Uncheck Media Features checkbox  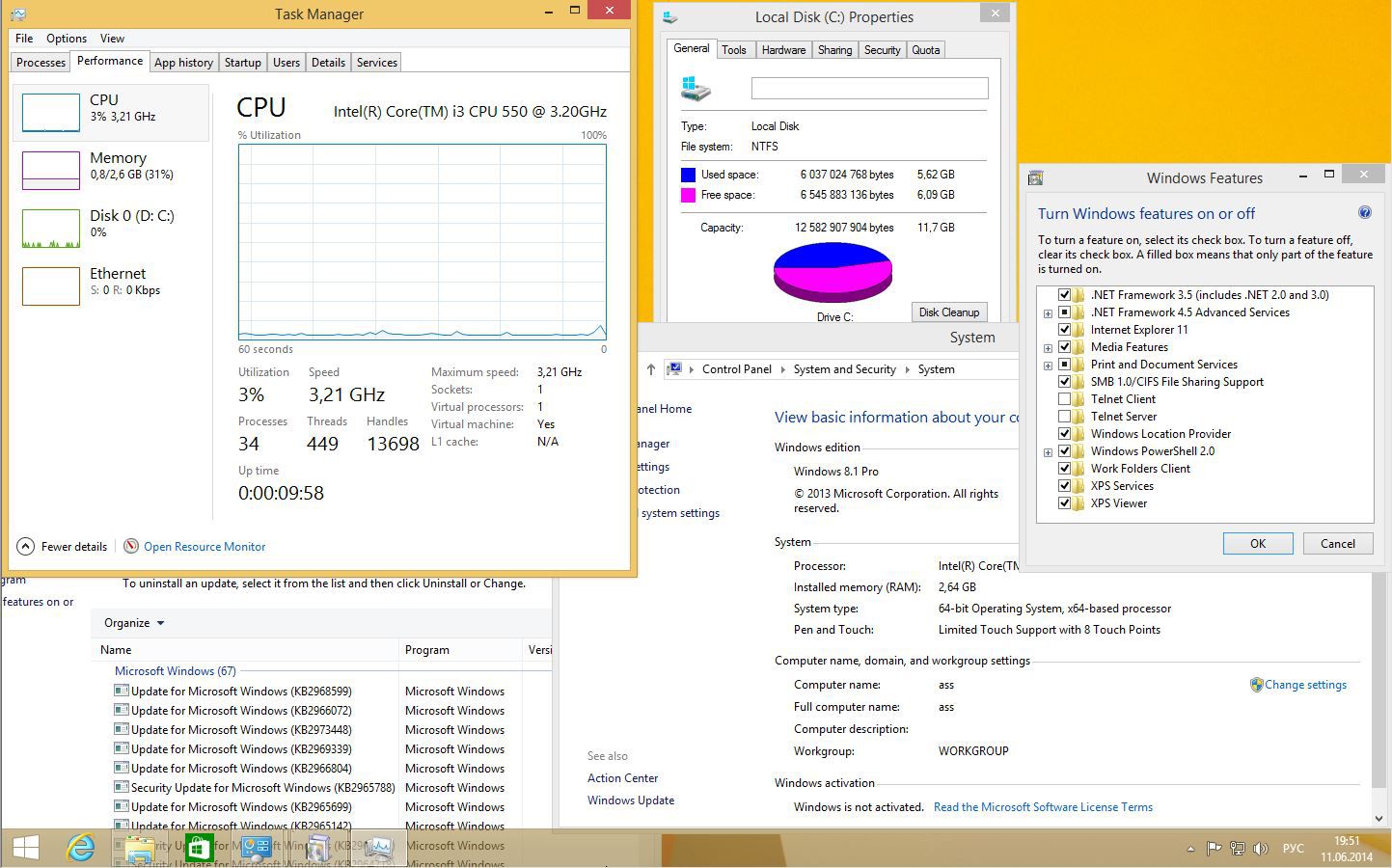click(1064, 347)
